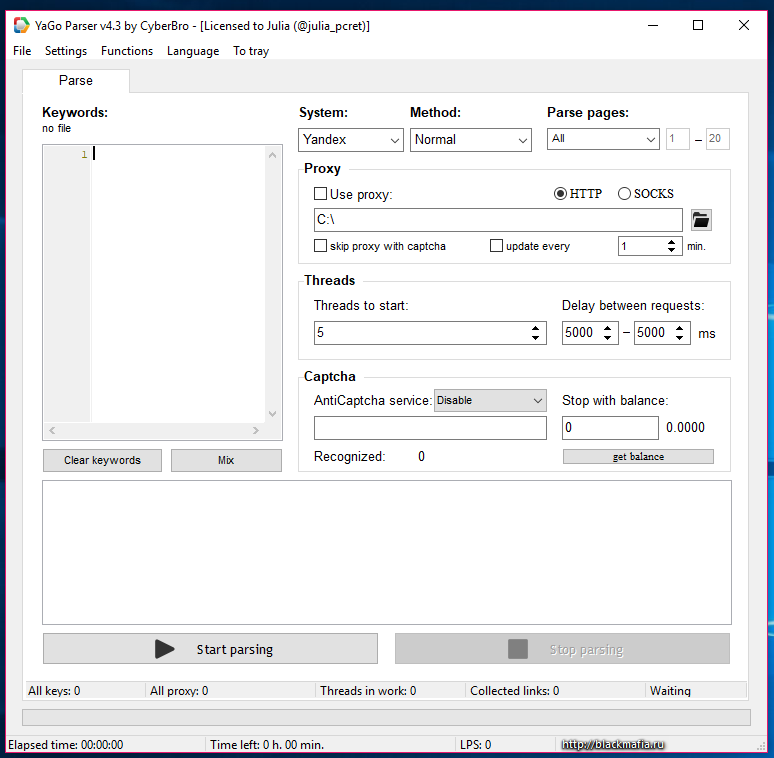Toggle skip proxy with captcha
774x758 pixels.
(x=321, y=246)
